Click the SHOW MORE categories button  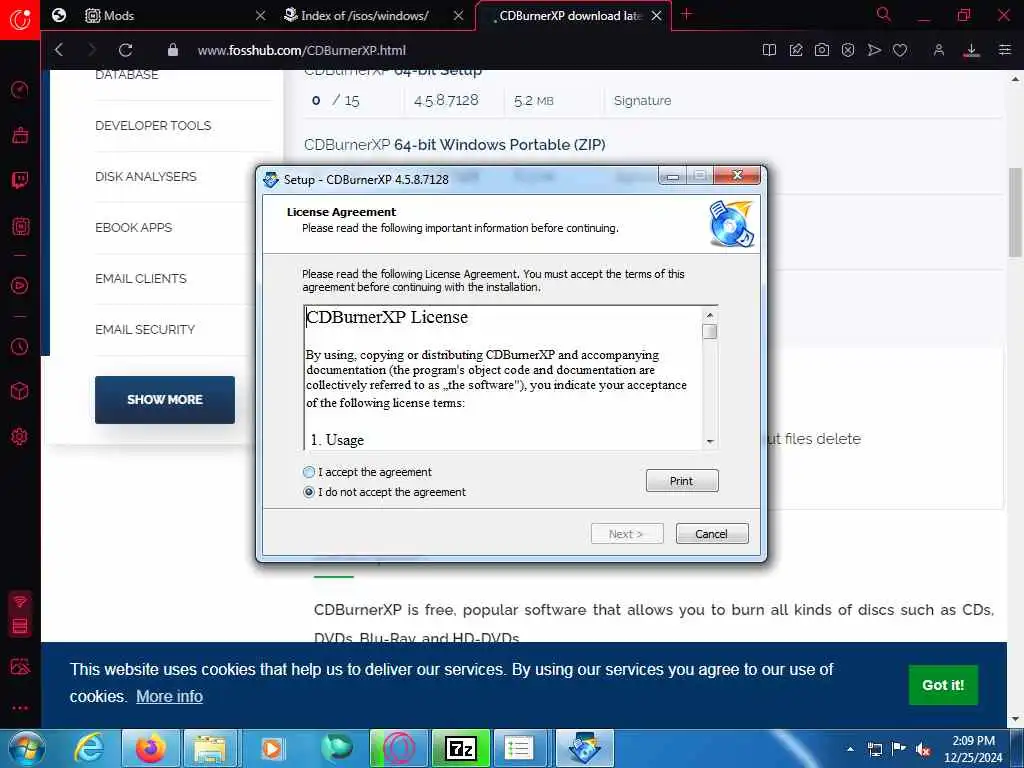pos(165,400)
